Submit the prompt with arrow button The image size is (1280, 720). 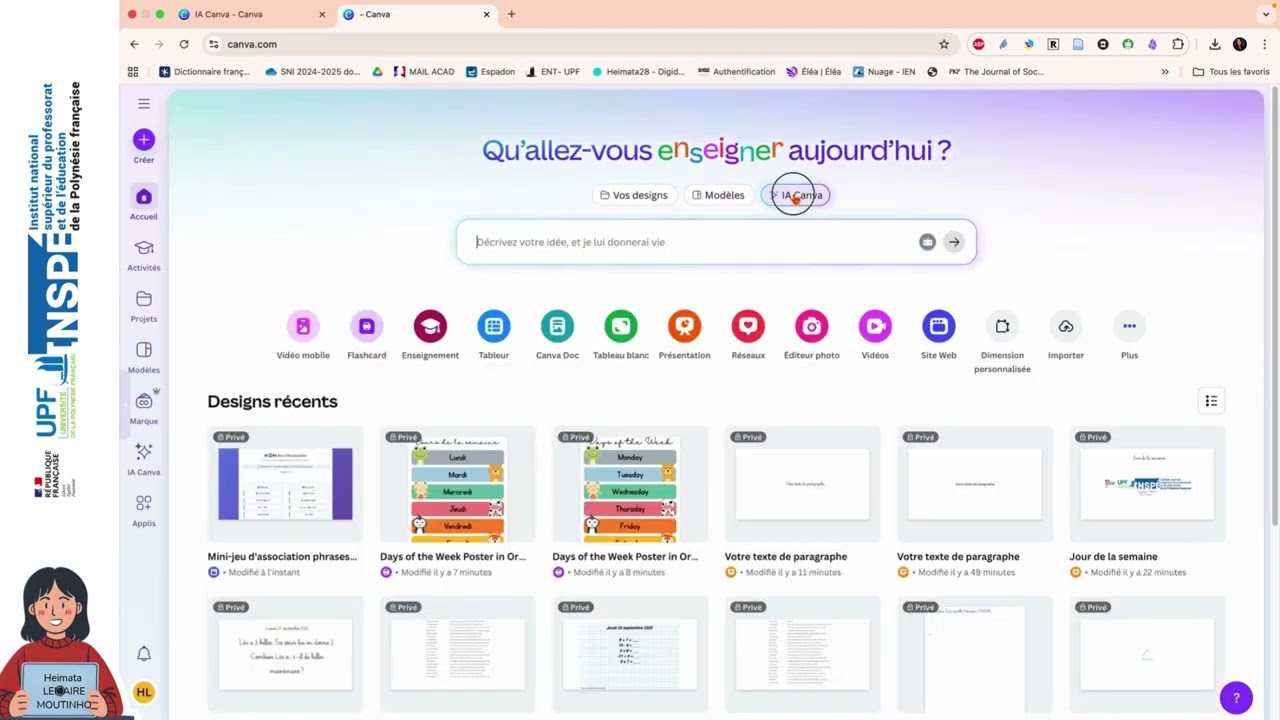pyautogui.click(x=954, y=242)
